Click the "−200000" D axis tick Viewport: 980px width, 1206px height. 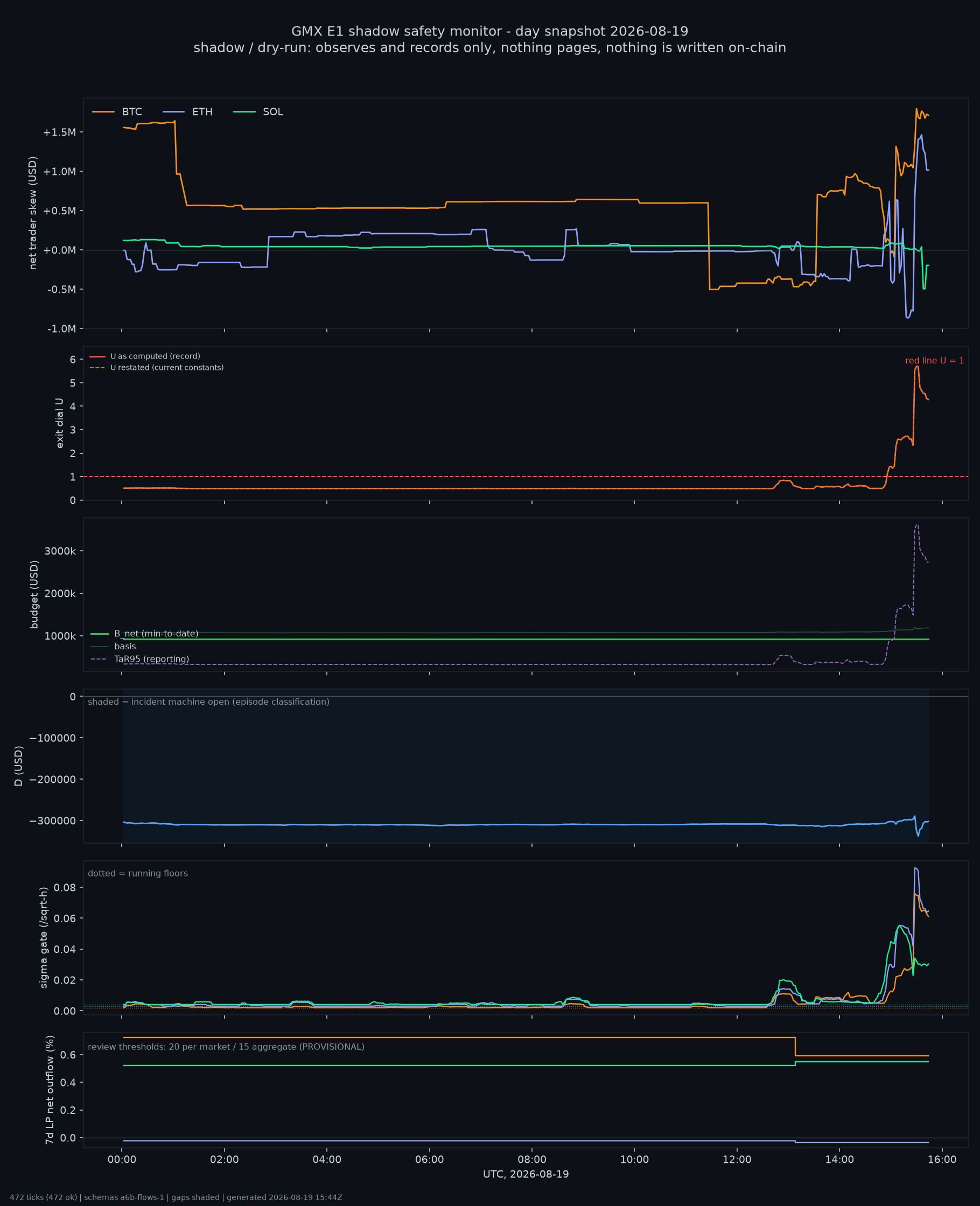[53, 780]
